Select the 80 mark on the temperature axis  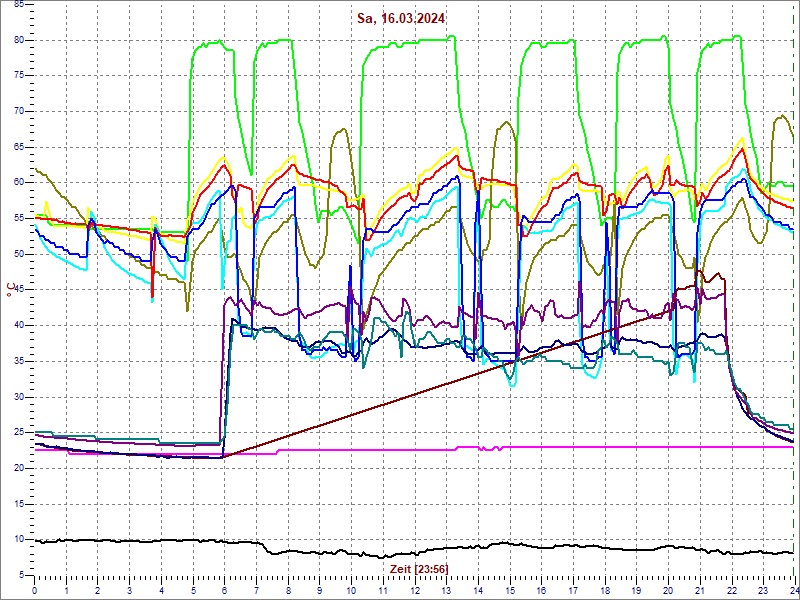coord(18,40)
